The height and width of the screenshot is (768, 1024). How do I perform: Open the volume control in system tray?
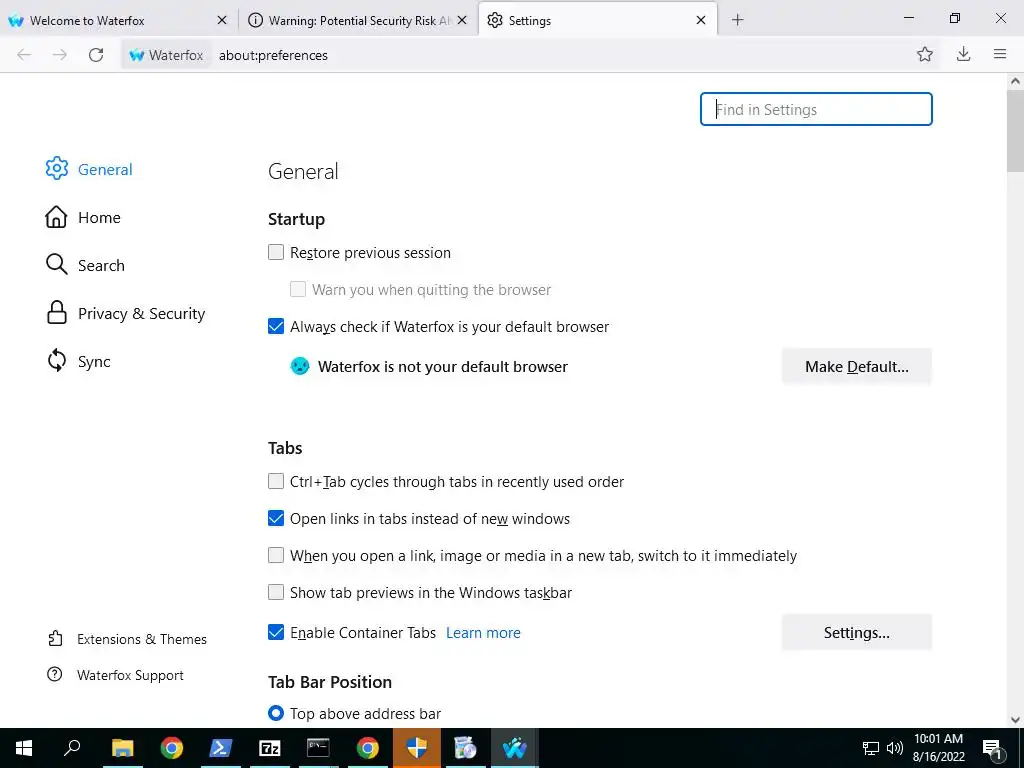895,748
